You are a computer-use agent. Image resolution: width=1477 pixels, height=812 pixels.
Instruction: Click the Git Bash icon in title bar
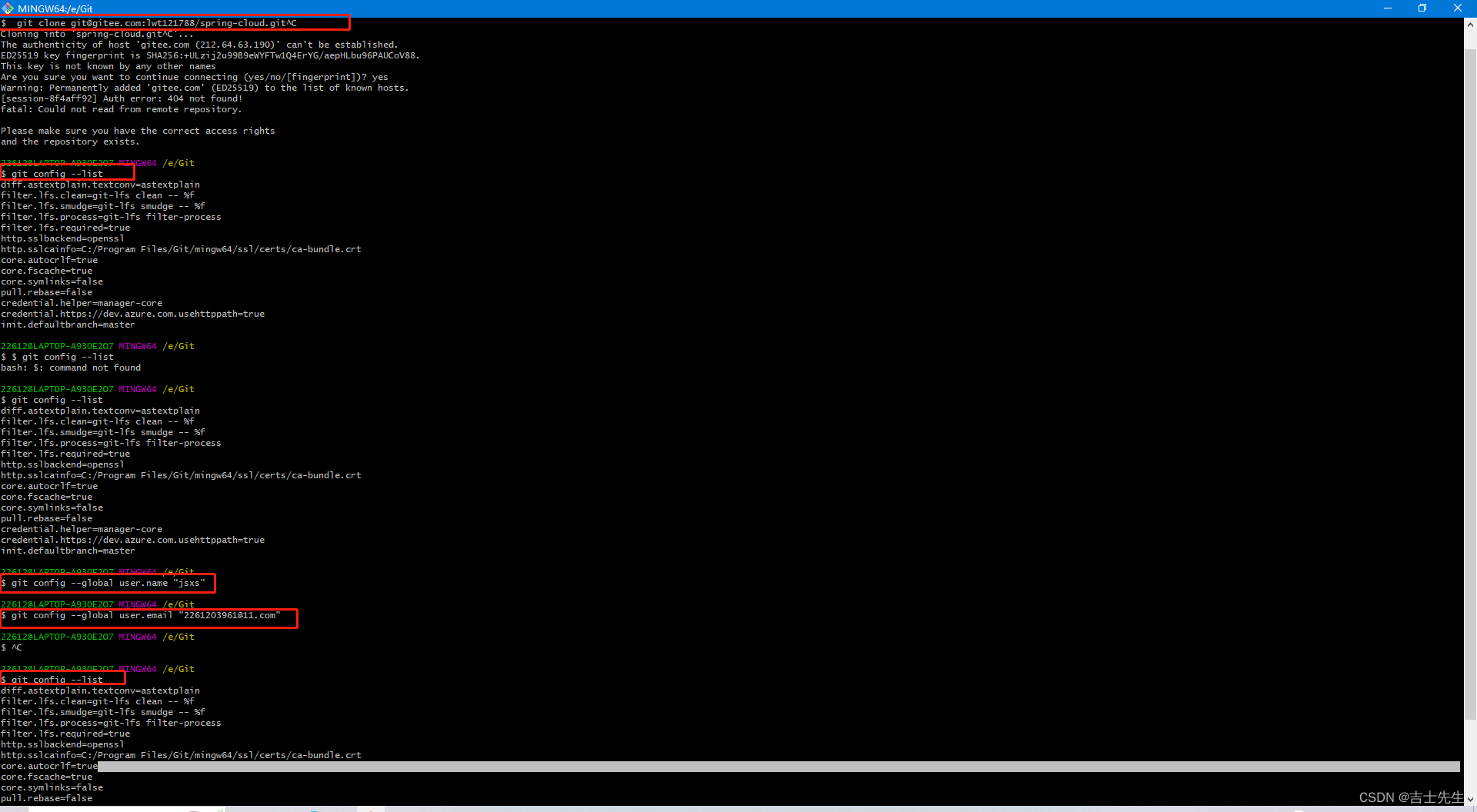pyautogui.click(x=8, y=8)
